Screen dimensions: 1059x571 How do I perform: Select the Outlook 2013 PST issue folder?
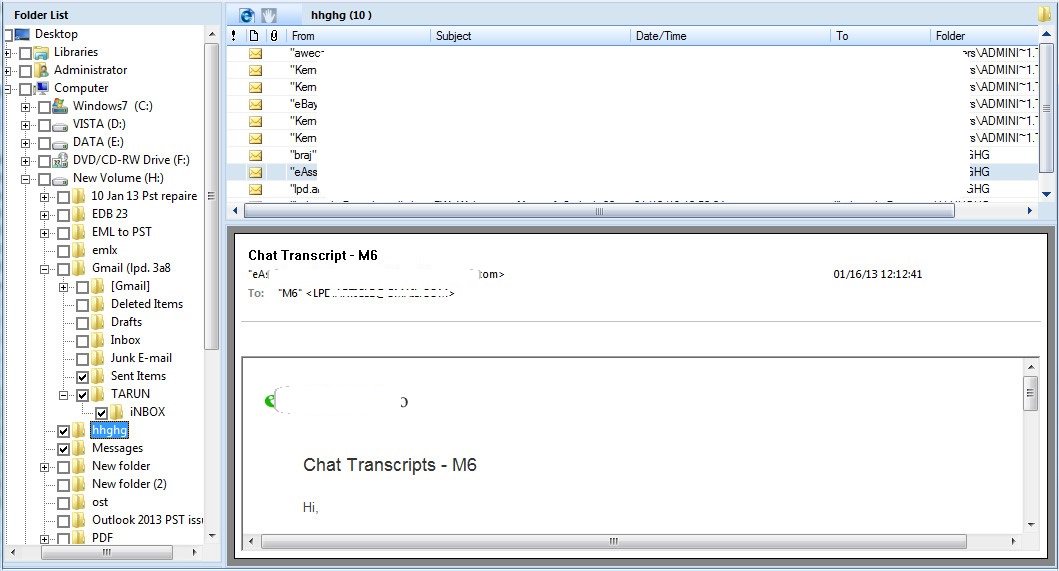pyautogui.click(x=147, y=520)
